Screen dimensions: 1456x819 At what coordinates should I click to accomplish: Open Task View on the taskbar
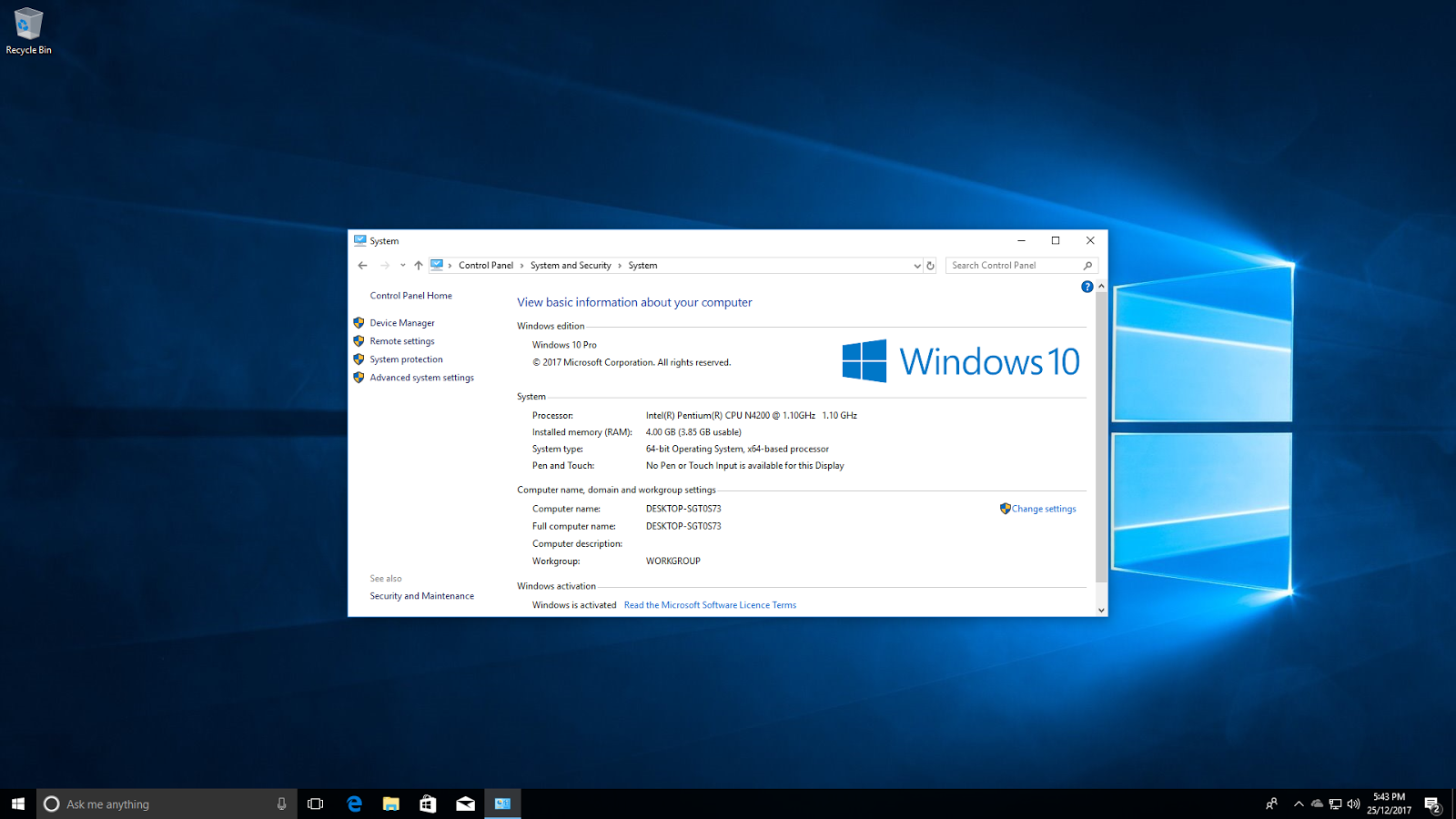tap(316, 804)
